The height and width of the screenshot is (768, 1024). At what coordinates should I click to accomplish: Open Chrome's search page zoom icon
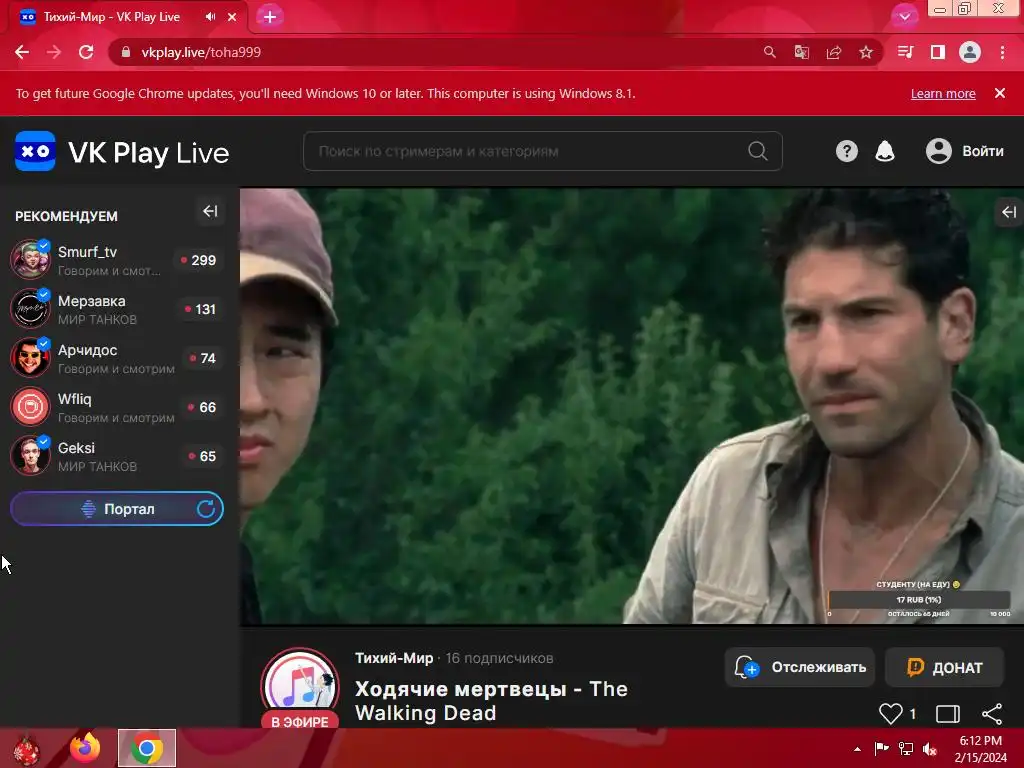click(769, 52)
